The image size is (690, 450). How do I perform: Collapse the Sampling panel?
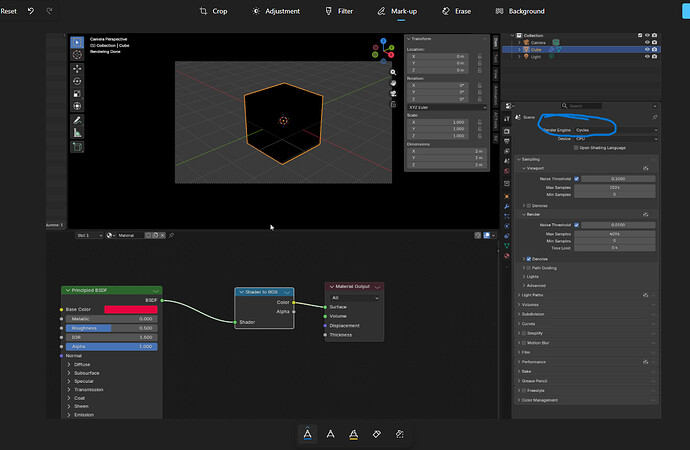(530, 159)
